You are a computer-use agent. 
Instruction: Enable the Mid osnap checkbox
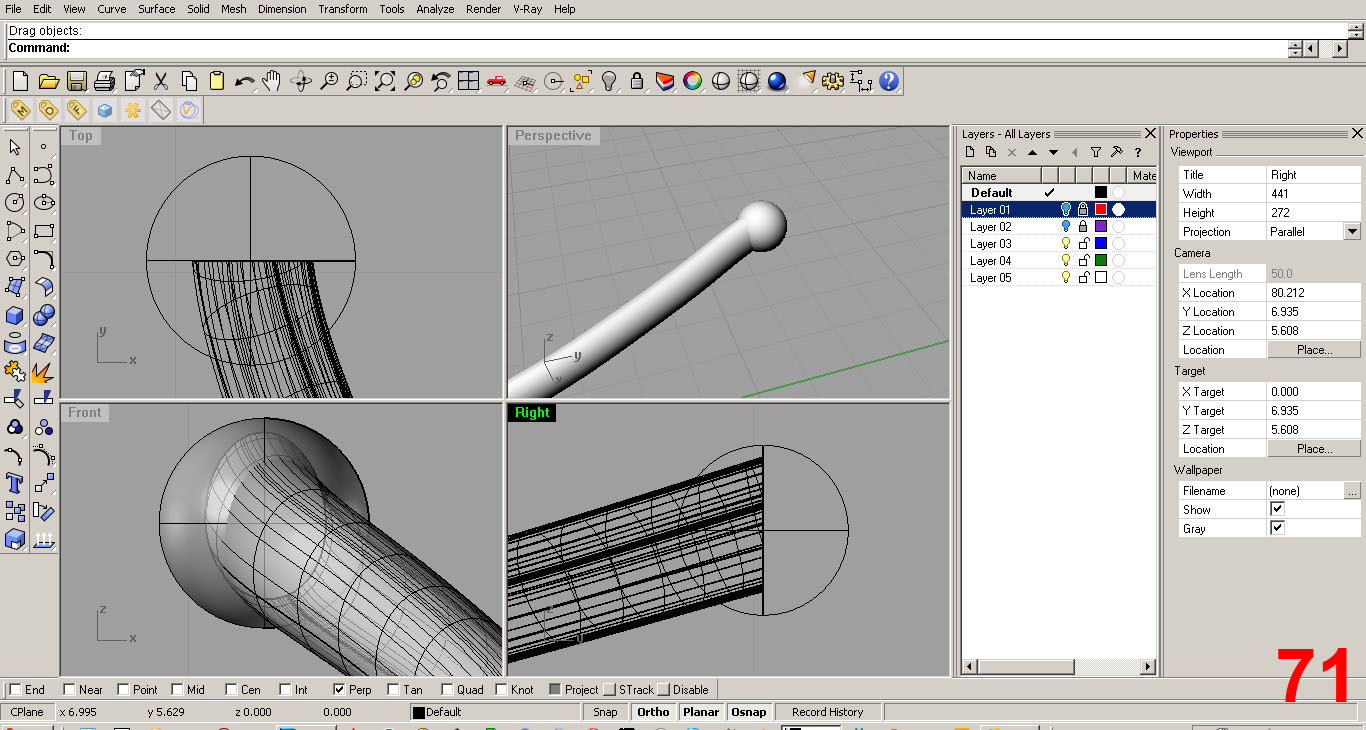177,689
